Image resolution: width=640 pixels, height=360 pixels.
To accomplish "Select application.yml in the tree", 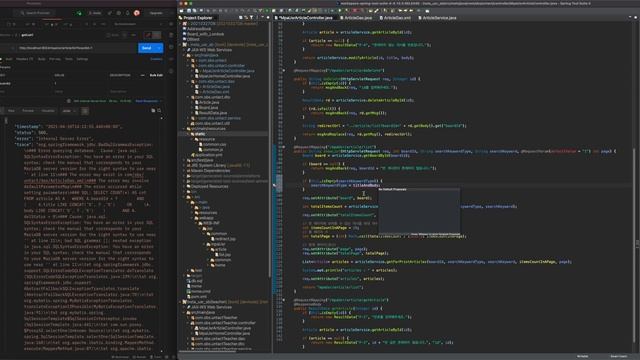I will pos(208,155).
